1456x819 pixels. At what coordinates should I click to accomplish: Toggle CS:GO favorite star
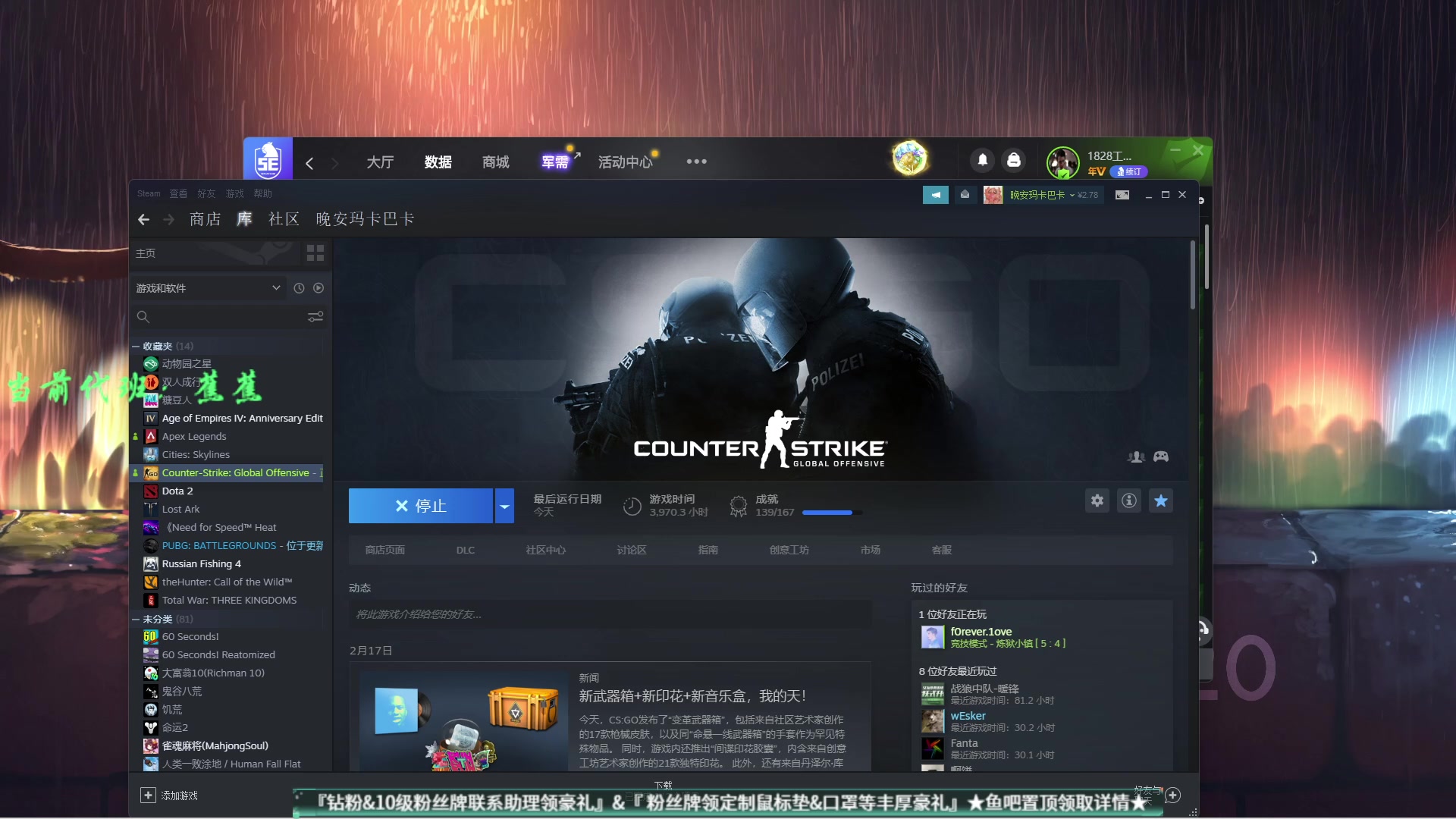[x=1161, y=500]
